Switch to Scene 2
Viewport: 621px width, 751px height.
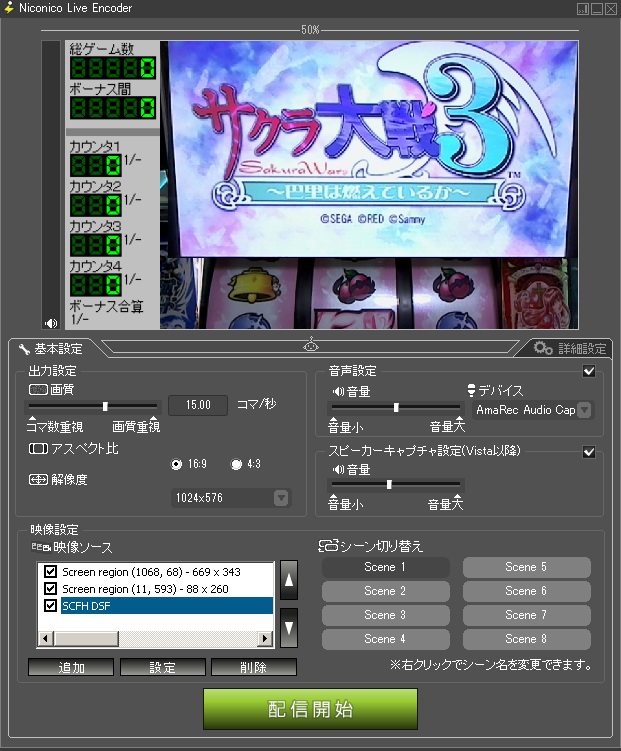point(385,591)
